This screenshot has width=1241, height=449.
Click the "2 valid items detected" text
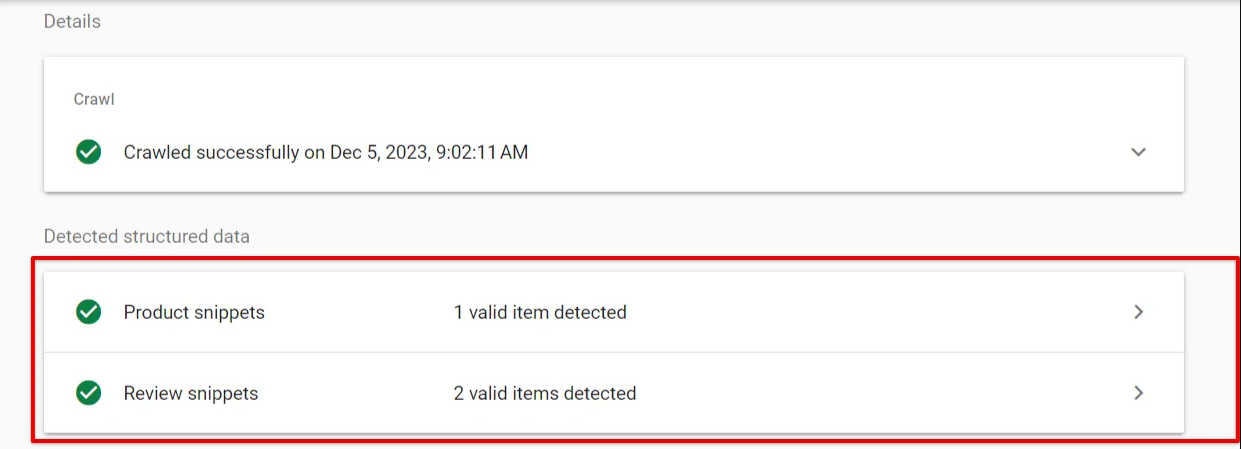(x=545, y=393)
